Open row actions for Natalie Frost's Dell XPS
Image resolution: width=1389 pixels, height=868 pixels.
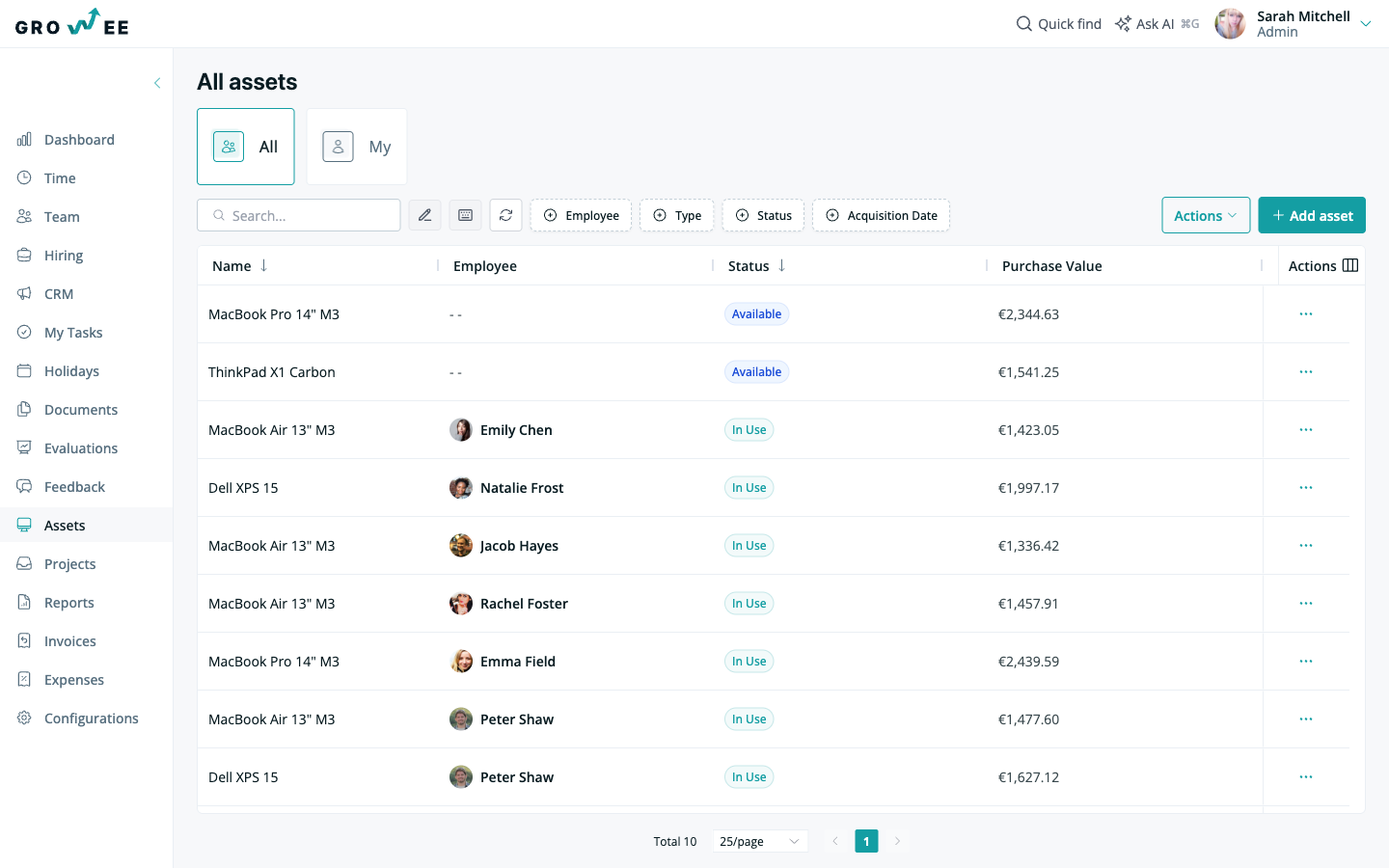1306,487
